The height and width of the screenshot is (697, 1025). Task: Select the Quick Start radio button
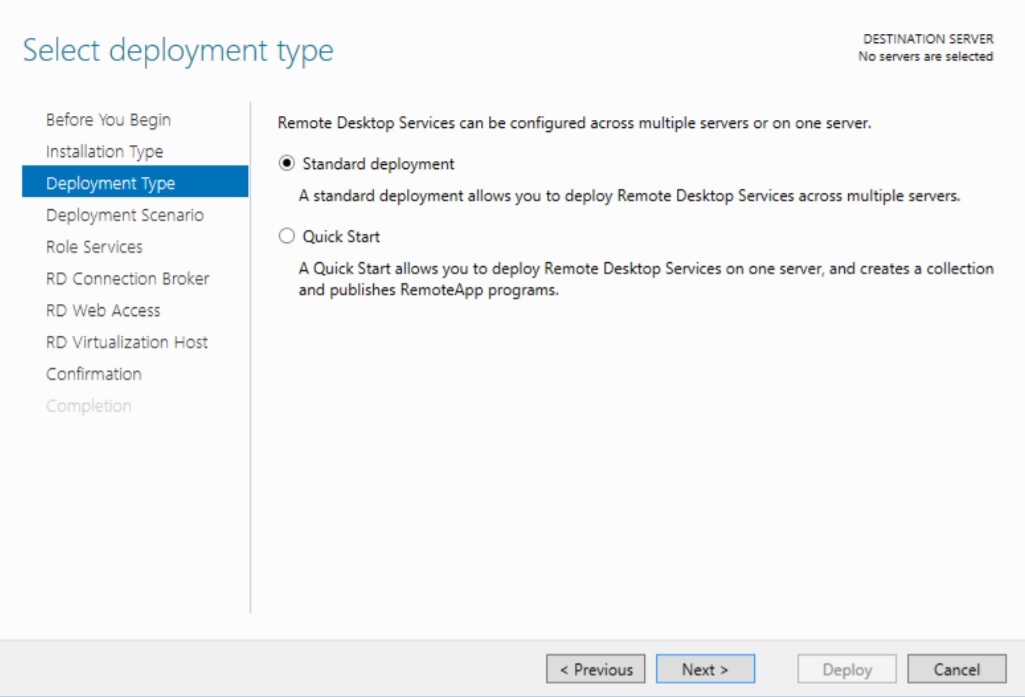click(x=286, y=236)
